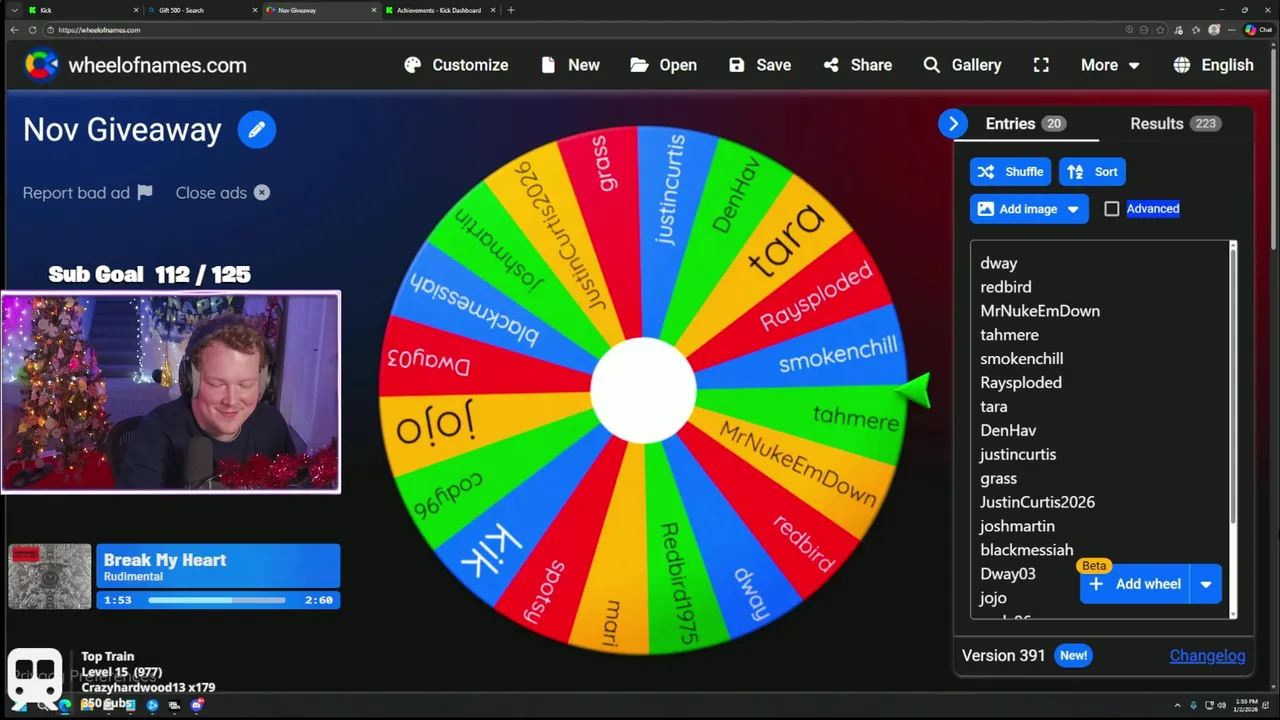1280x720 pixels.
Task: Click 'smokenchill' in the entries list
Action: coord(1022,359)
